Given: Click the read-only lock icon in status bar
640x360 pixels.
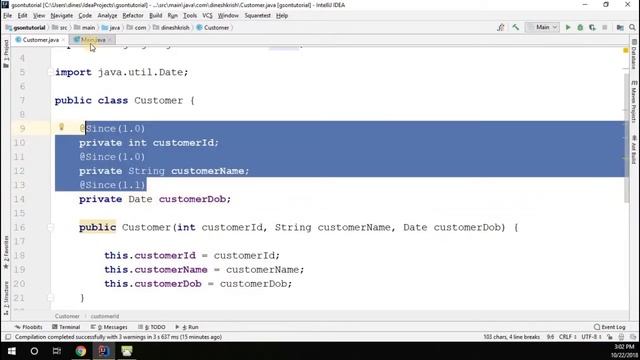Looking at the screenshot, I should pos(610,337).
